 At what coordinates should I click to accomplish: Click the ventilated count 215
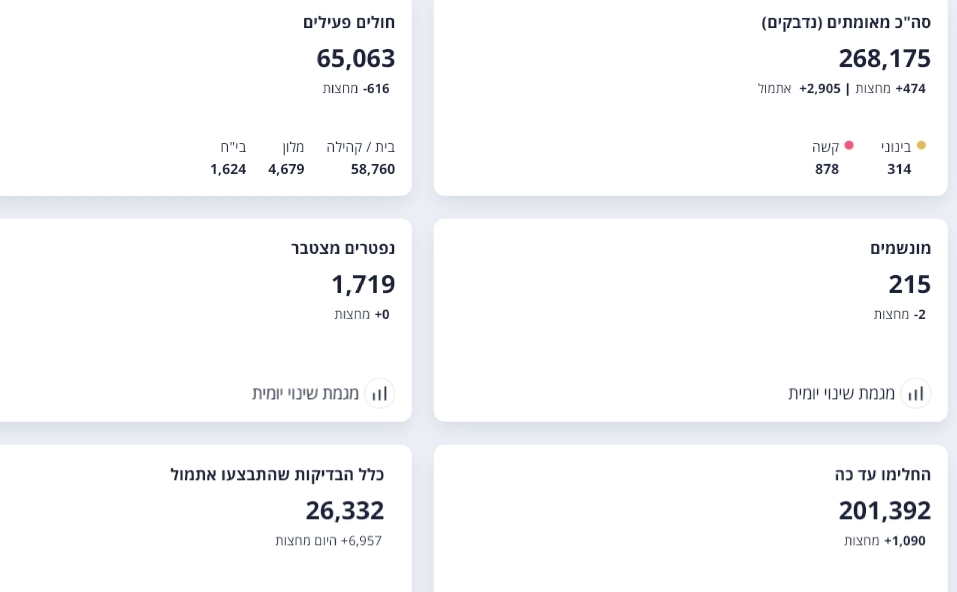point(909,284)
